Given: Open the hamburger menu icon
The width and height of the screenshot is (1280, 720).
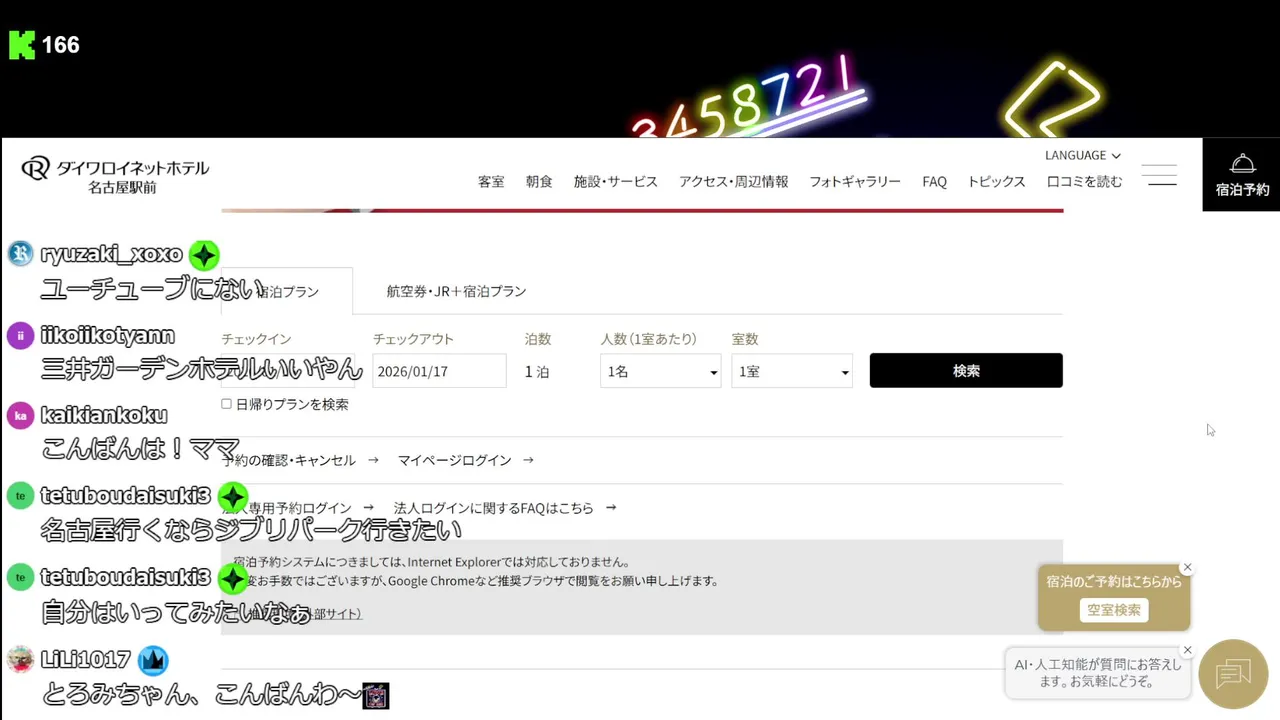Looking at the screenshot, I should coord(1160,175).
